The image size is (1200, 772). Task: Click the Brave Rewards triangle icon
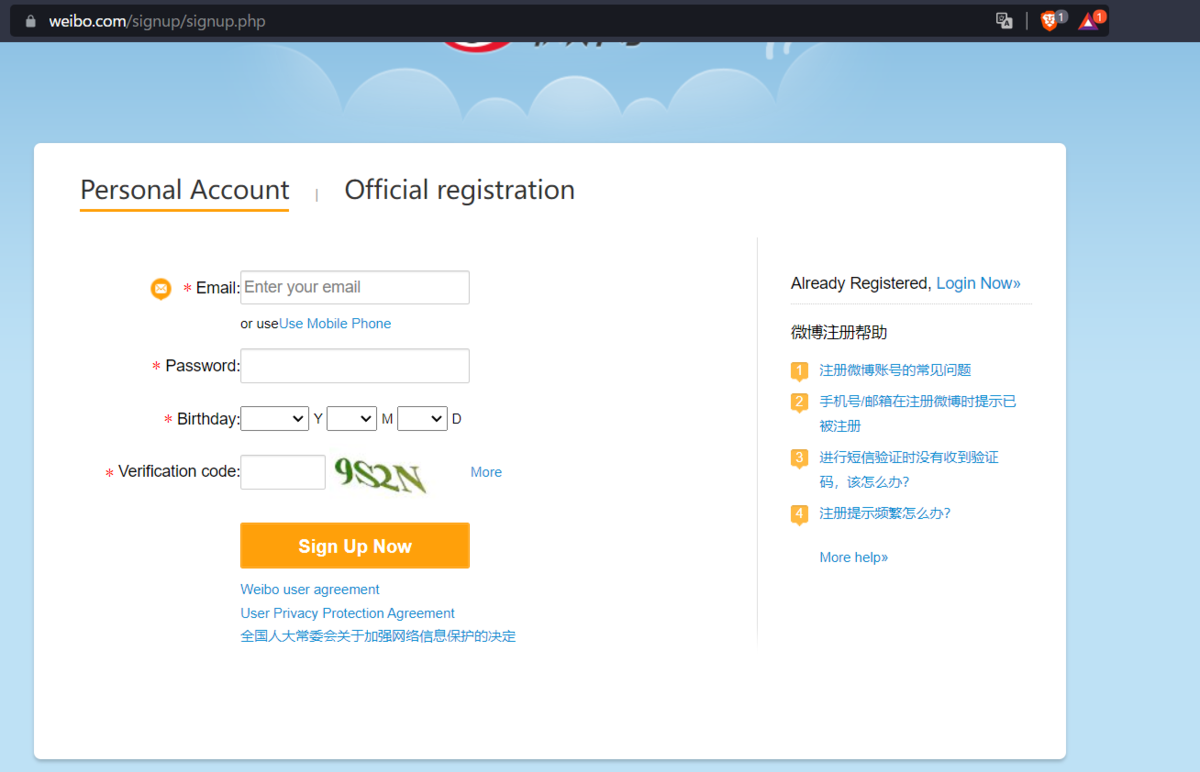(1088, 21)
